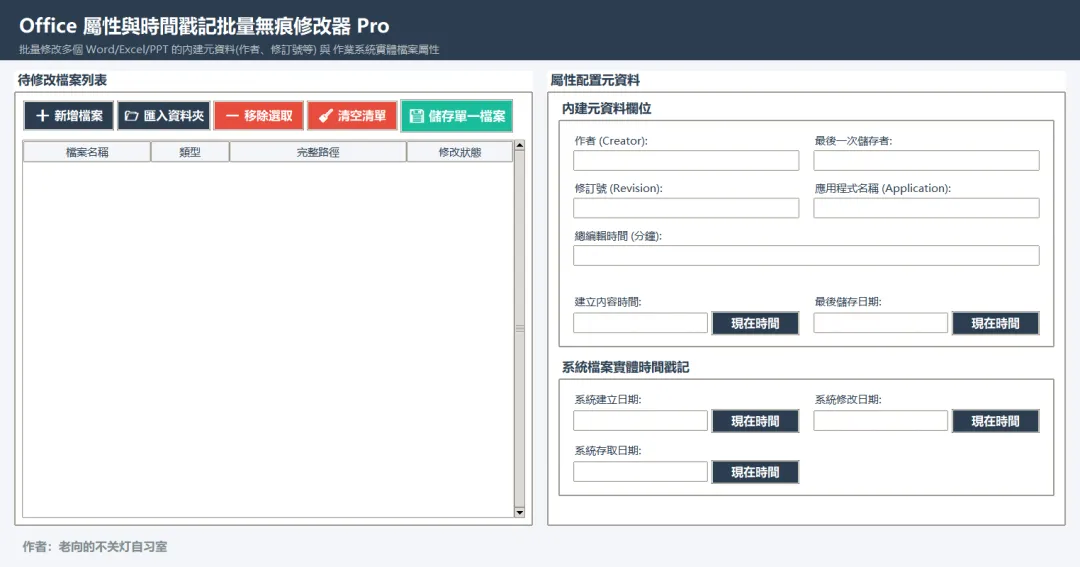Viewport: 1080px width, 567px height.
Task: Click the 類型 column header
Action: pyautogui.click(x=190, y=152)
